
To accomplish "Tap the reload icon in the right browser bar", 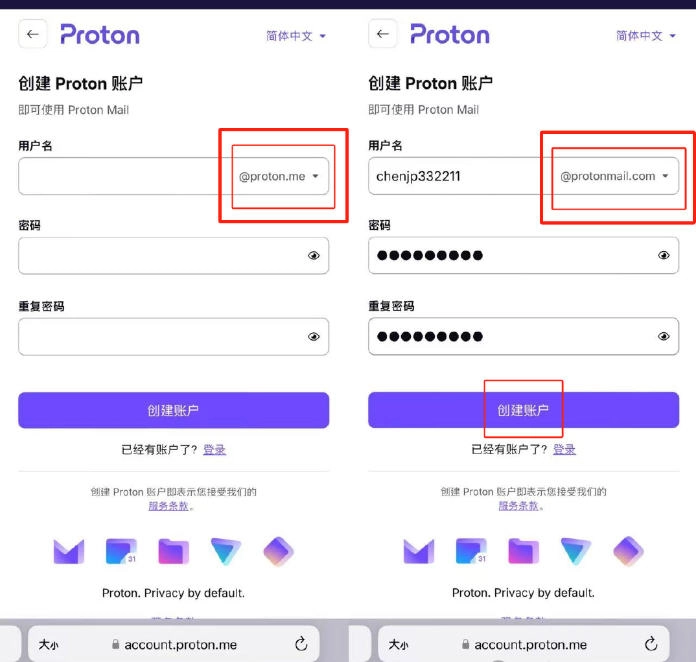I will 651,644.
